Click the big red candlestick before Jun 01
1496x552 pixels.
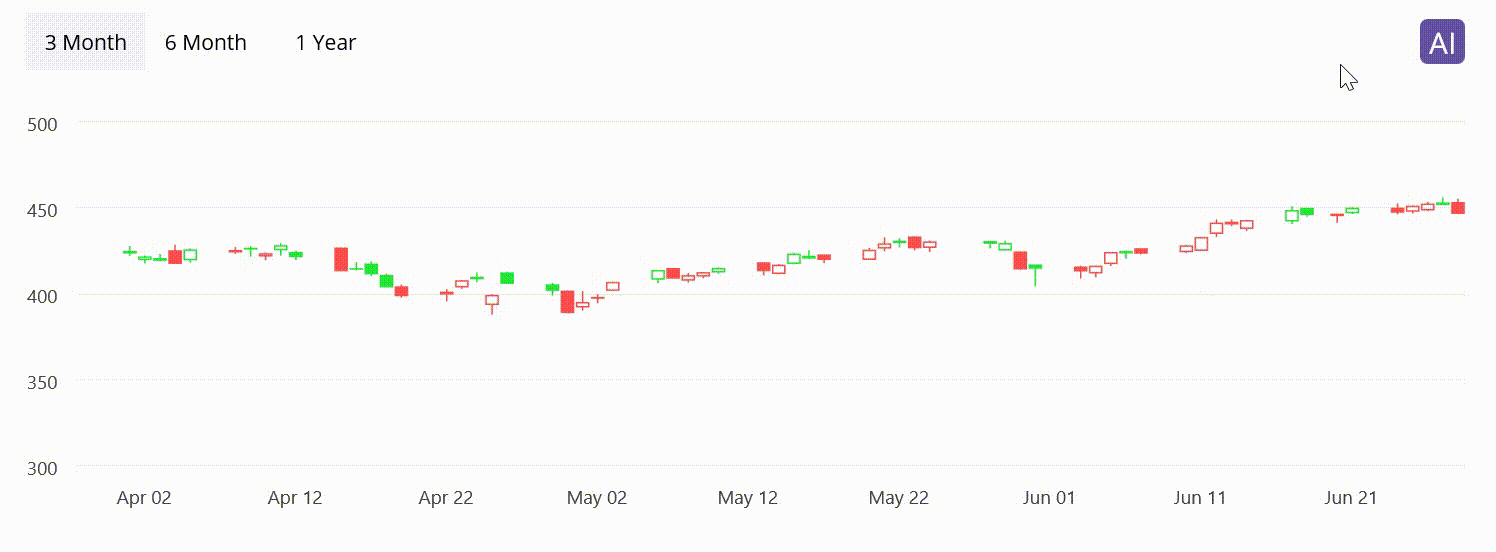point(1020,260)
